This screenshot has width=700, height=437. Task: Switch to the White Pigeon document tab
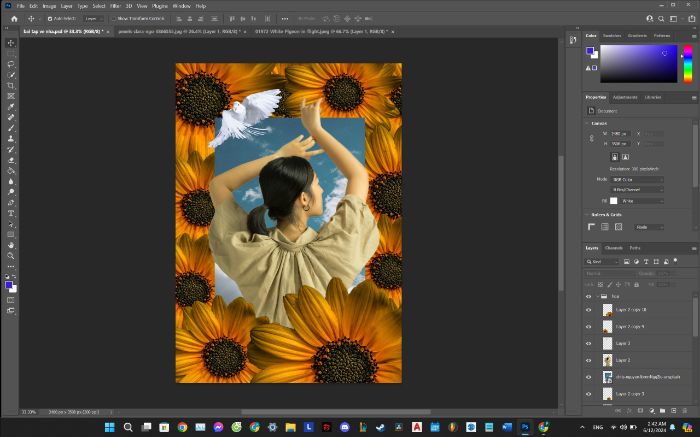click(x=321, y=32)
